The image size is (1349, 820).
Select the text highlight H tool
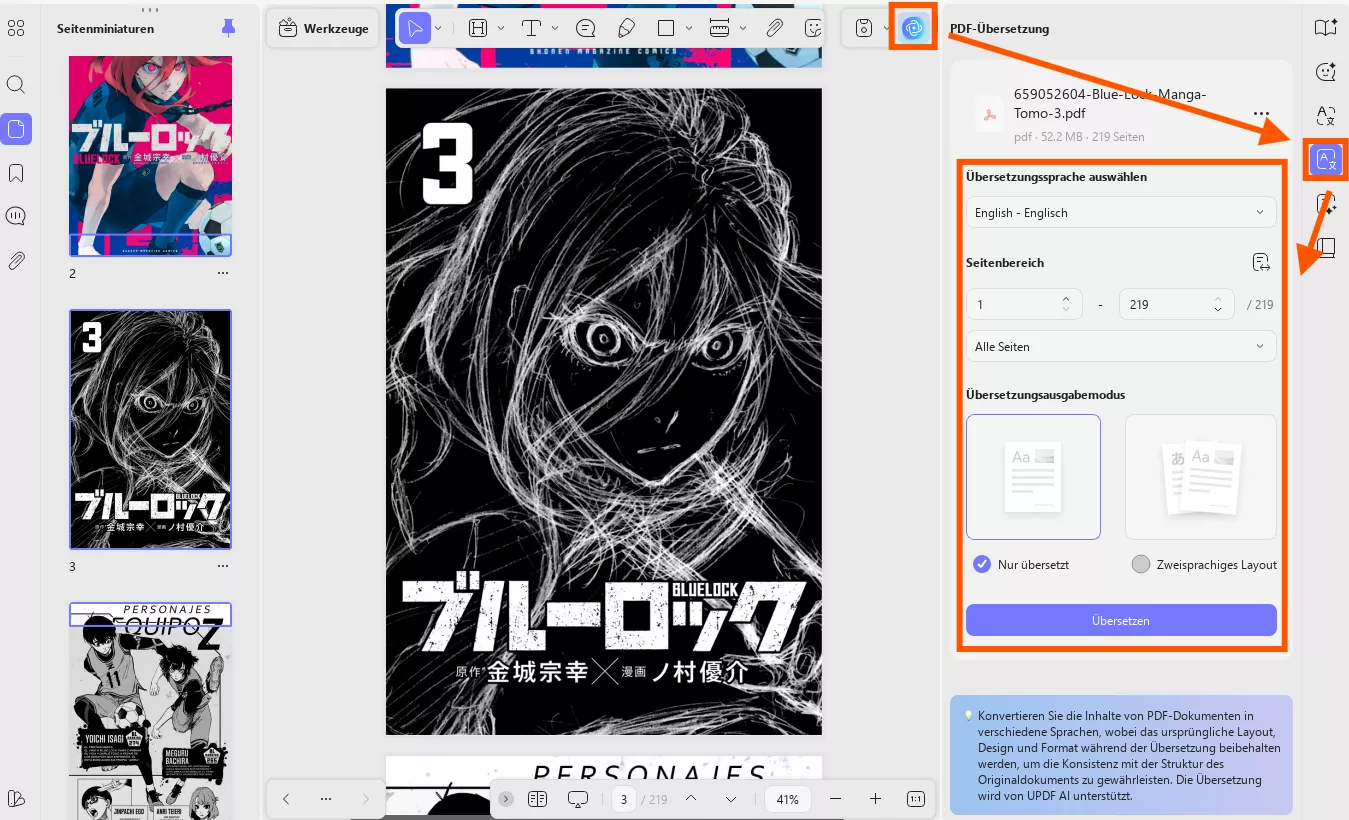[x=478, y=28]
